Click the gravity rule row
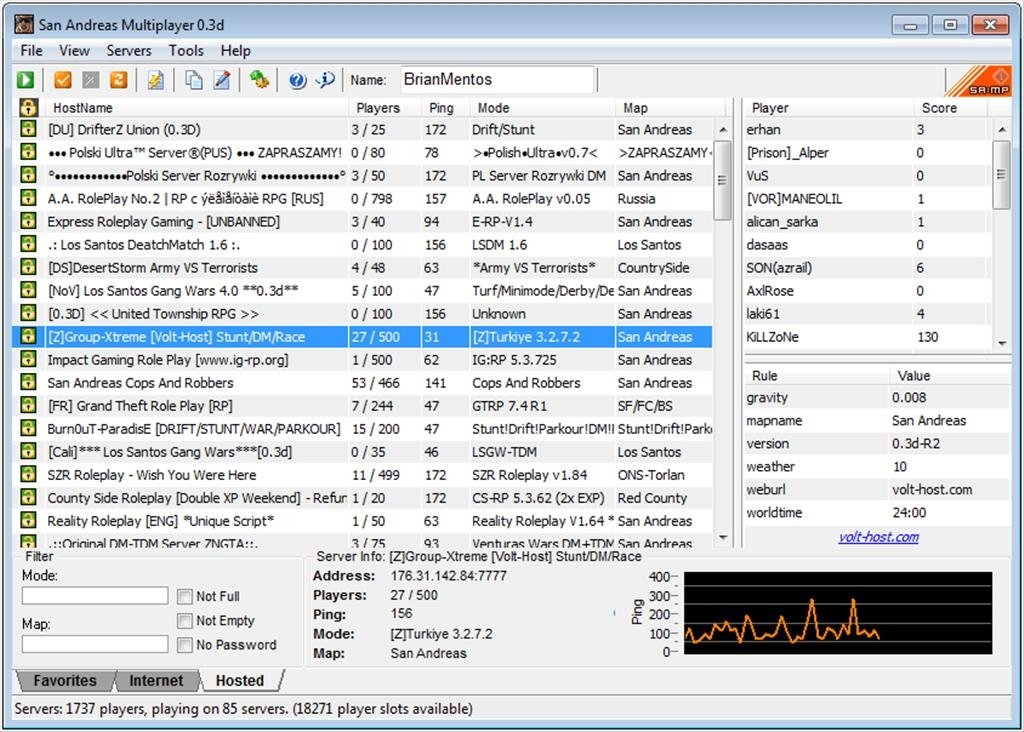Screen dimensions: 1024x732 pyautogui.click(x=877, y=398)
